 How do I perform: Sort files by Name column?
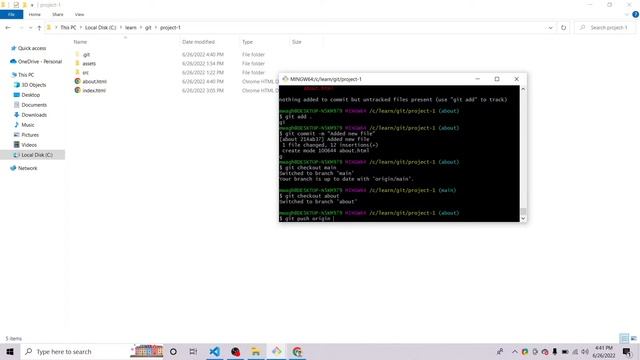80,42
